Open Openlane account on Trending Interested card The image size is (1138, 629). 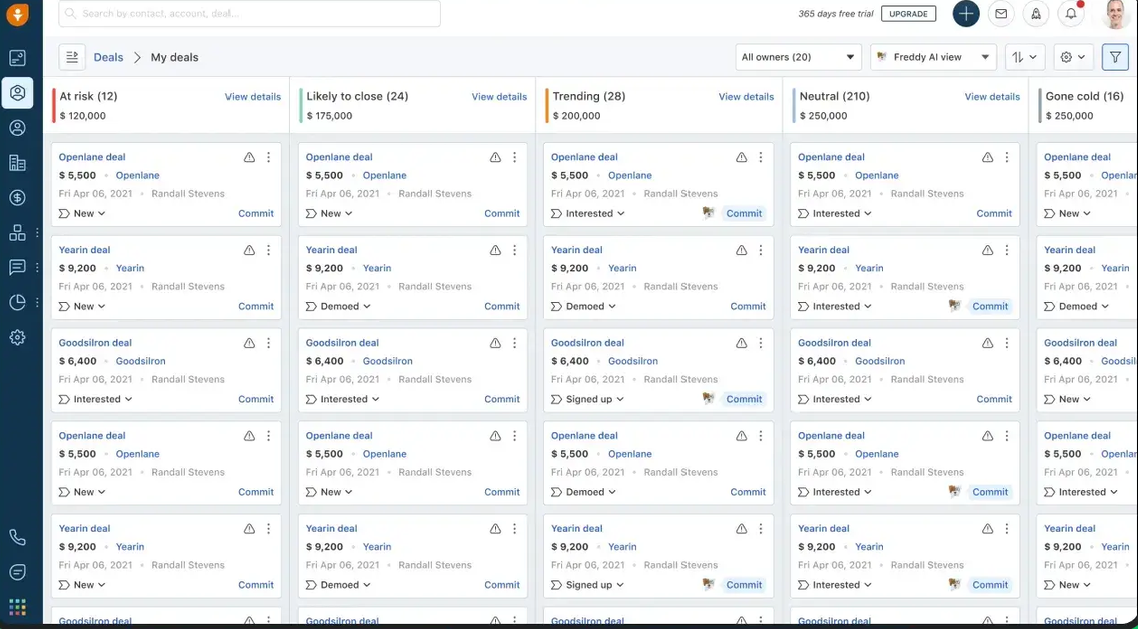[630, 175]
